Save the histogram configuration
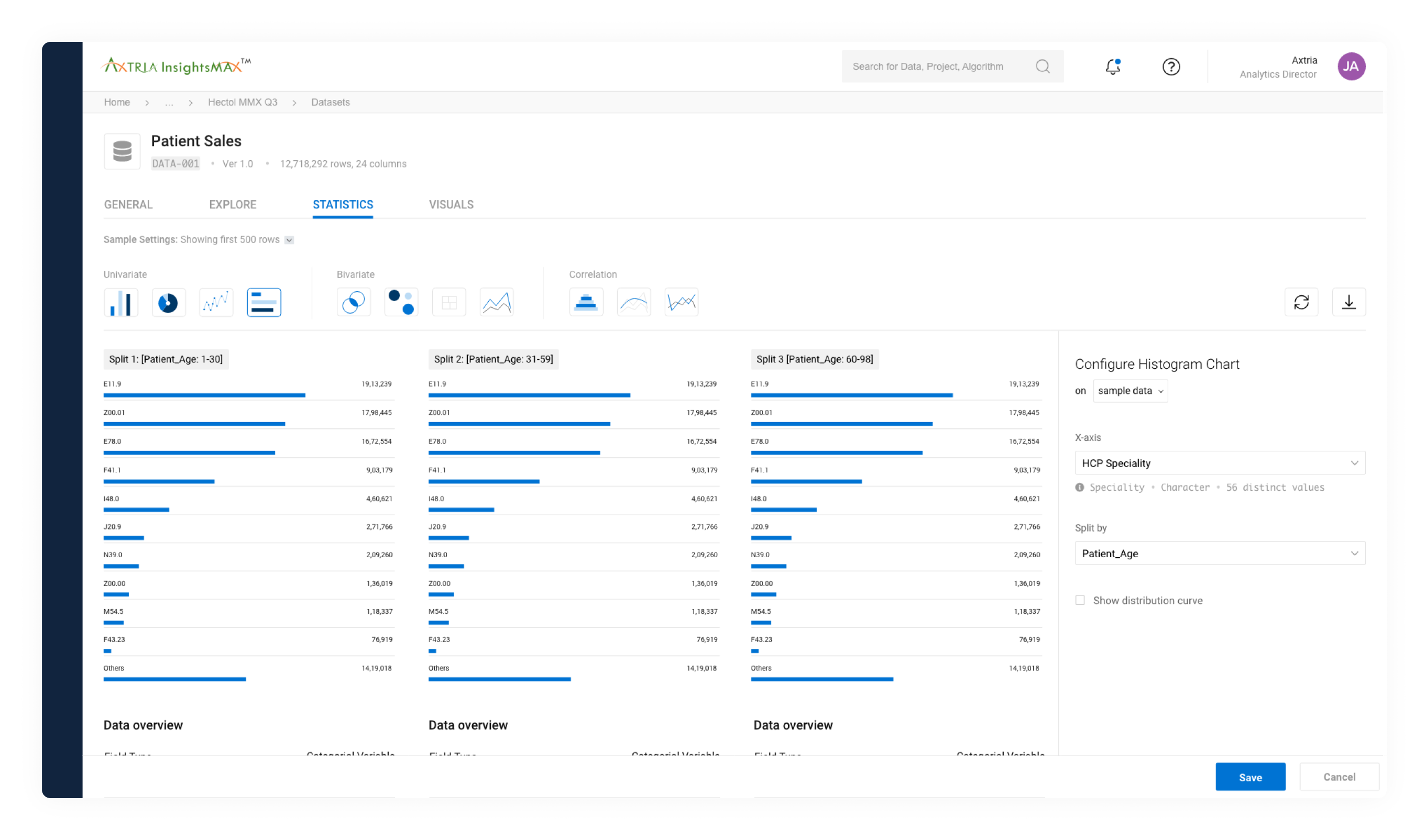Screen dimensions: 1425x840 point(1251,777)
